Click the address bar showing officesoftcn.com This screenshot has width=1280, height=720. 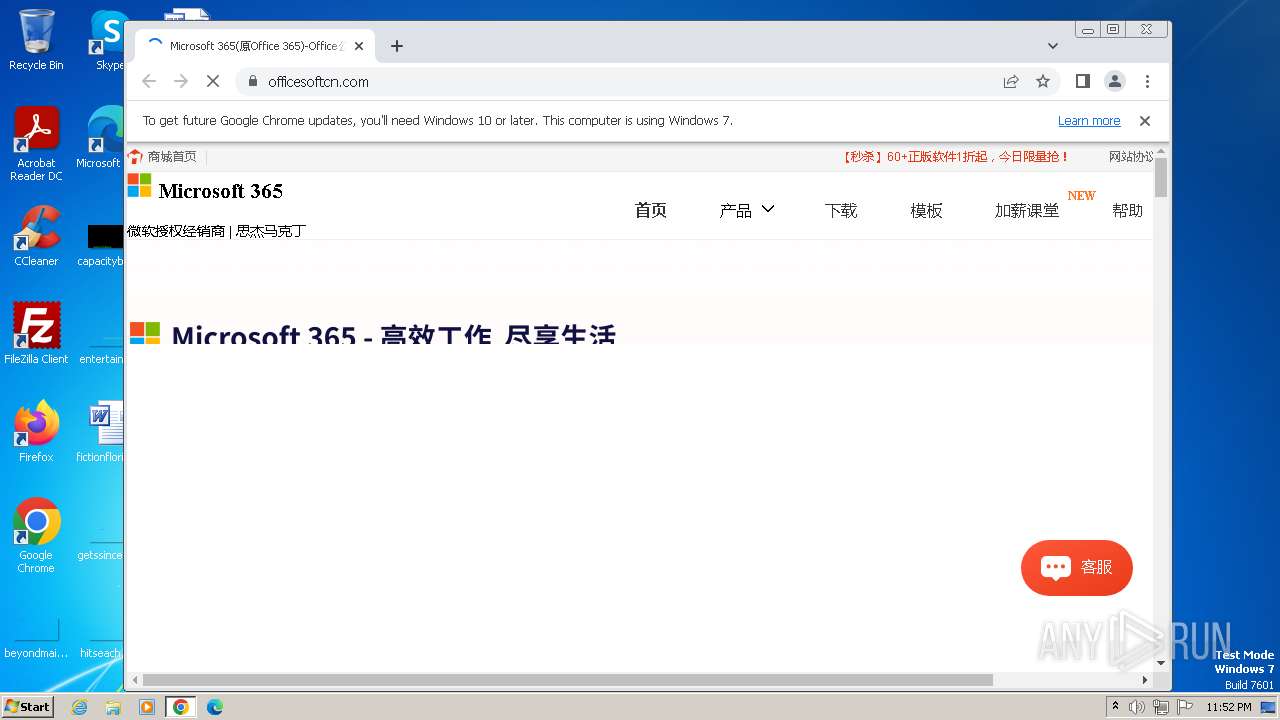[620, 82]
